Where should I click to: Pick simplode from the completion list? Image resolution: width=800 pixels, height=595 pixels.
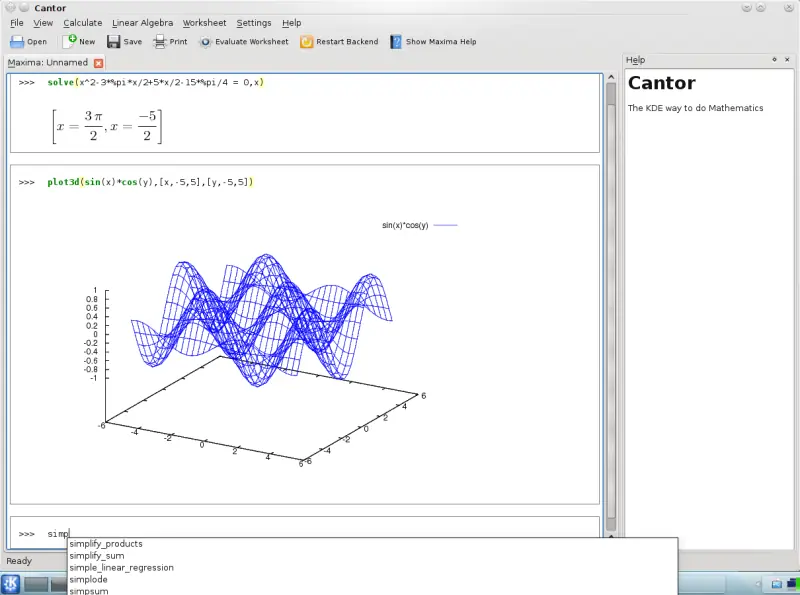88,579
